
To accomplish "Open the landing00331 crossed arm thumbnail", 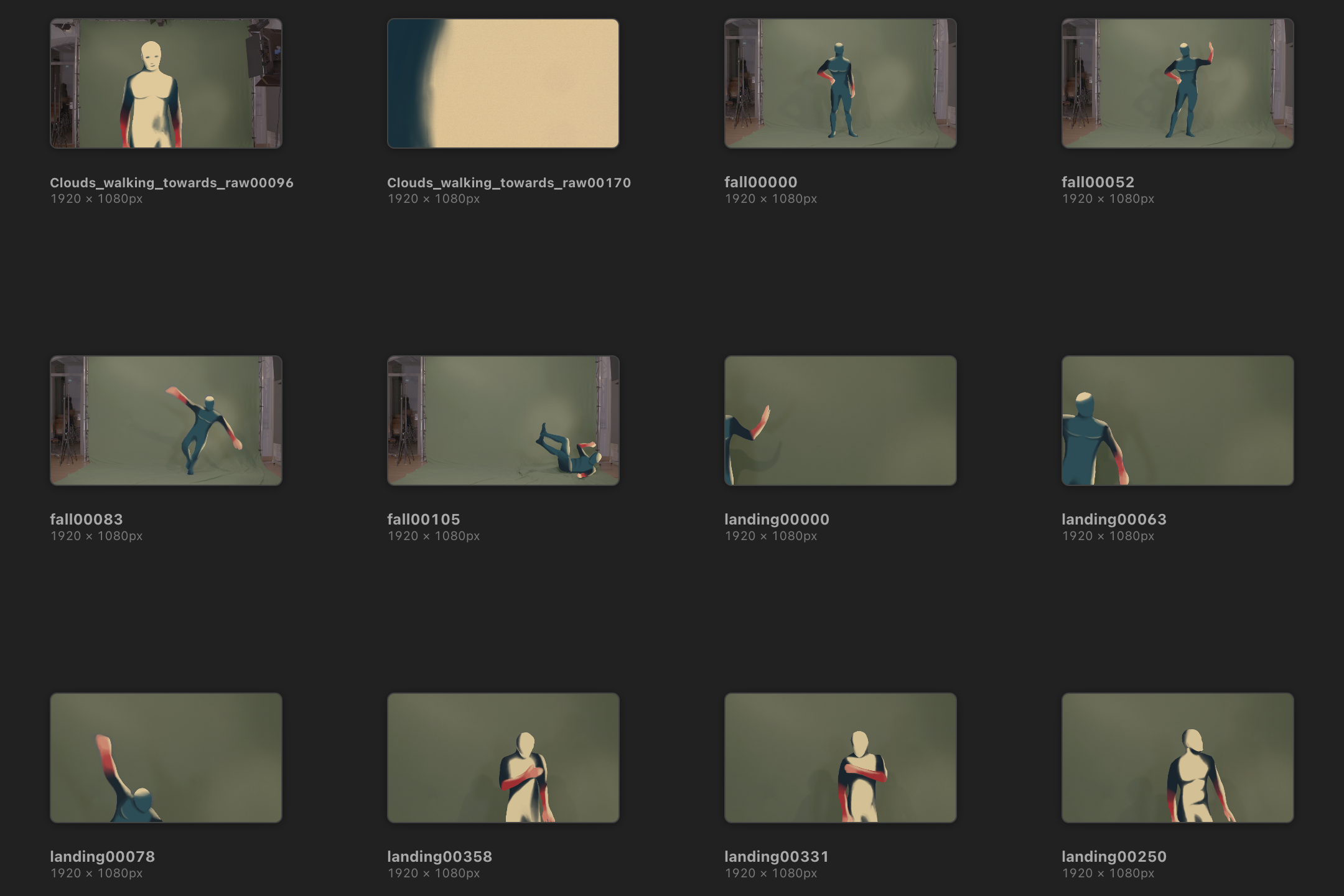I will (840, 758).
